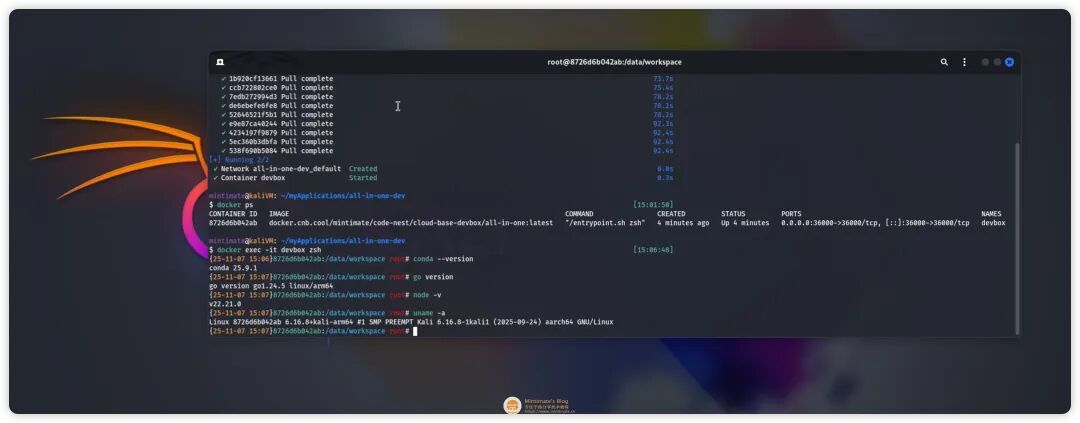Image resolution: width=1080 pixels, height=423 pixels.
Task: Click the "uname -a" command
Action: (x=428, y=313)
